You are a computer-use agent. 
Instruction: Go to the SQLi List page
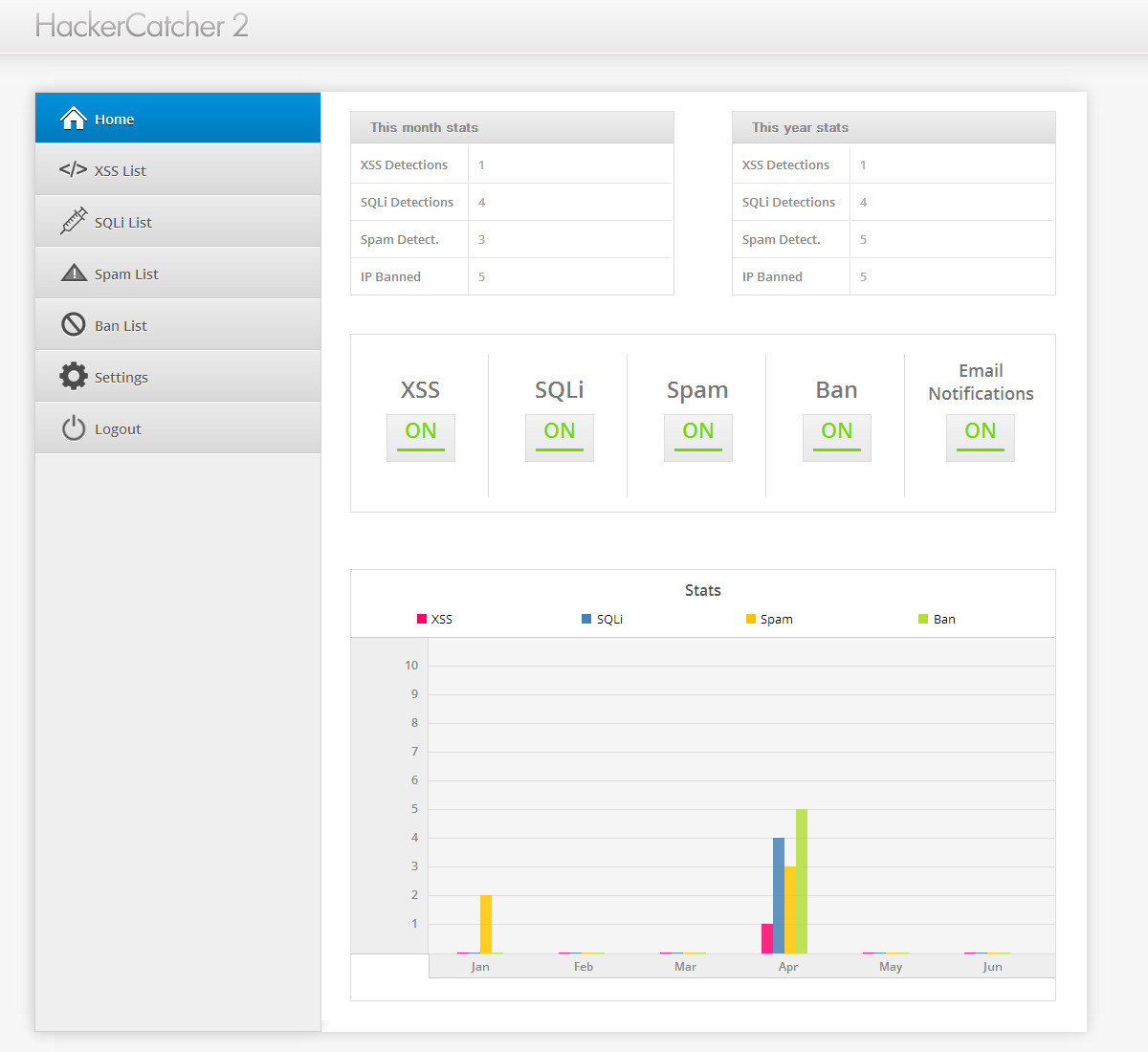point(178,222)
